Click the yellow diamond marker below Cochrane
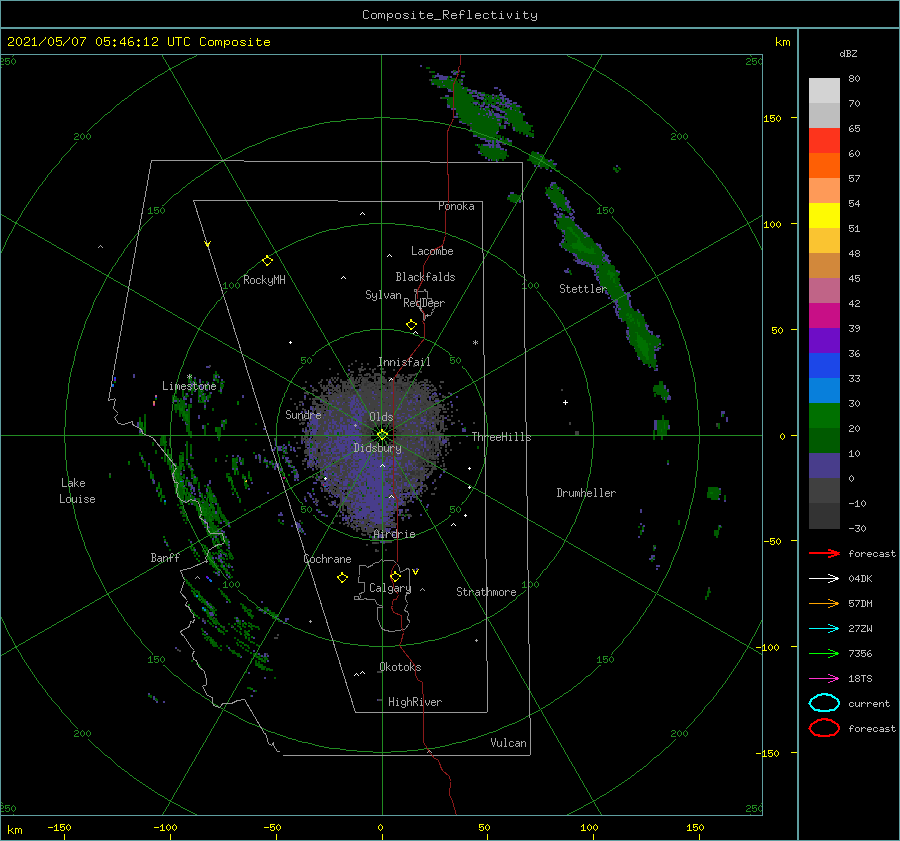900x841 pixels. [342, 578]
